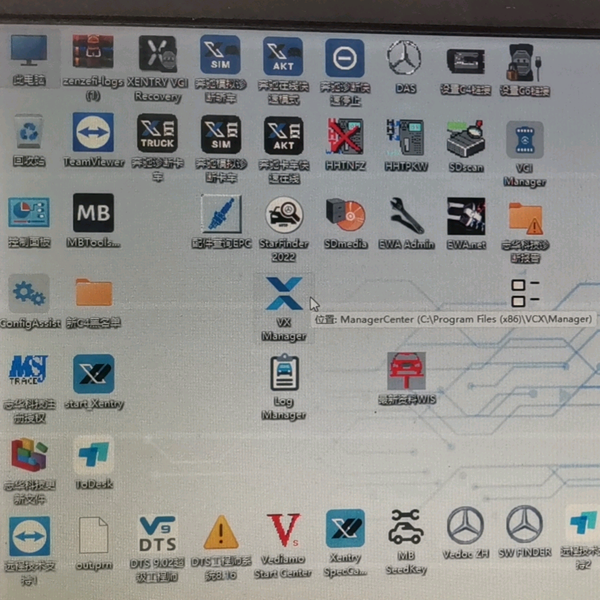Click the MBTools desktop icon
This screenshot has height=600, width=600.
coord(93,214)
